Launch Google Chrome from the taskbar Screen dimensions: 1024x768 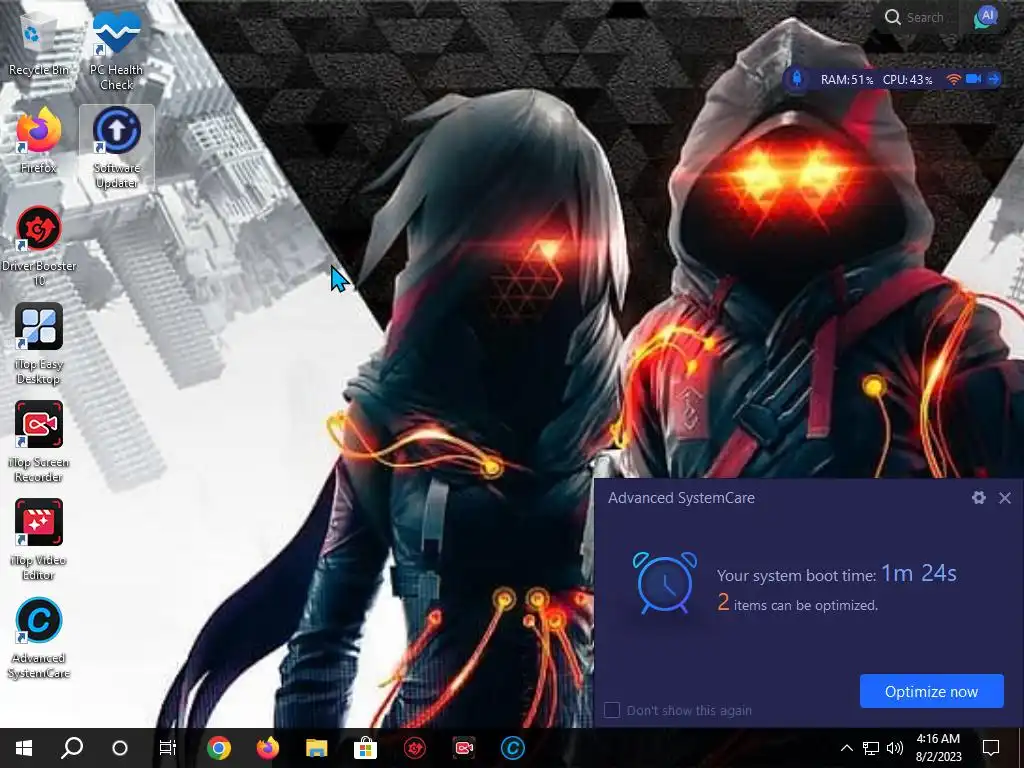pos(219,748)
